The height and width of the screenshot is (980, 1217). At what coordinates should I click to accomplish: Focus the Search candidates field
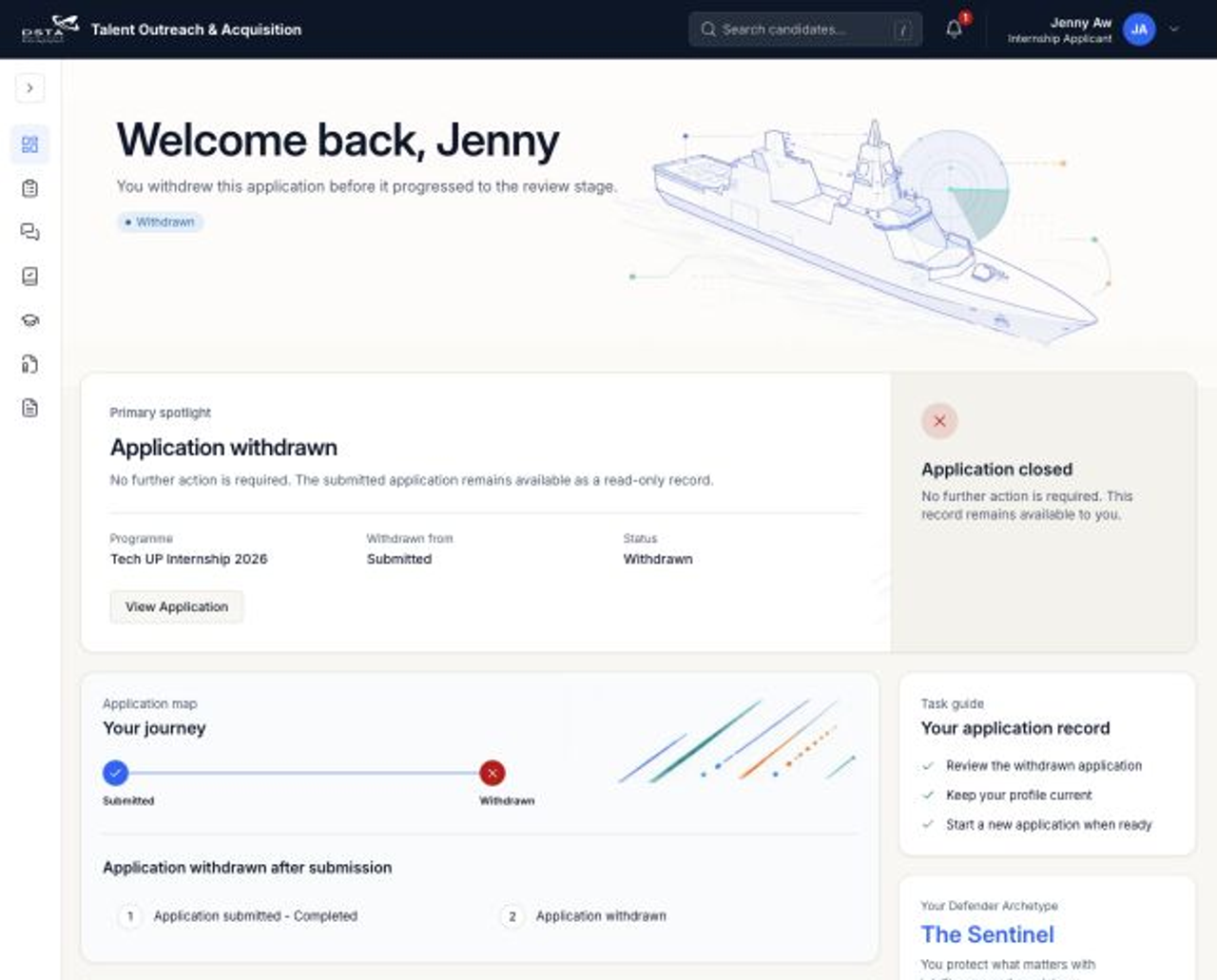(x=805, y=29)
